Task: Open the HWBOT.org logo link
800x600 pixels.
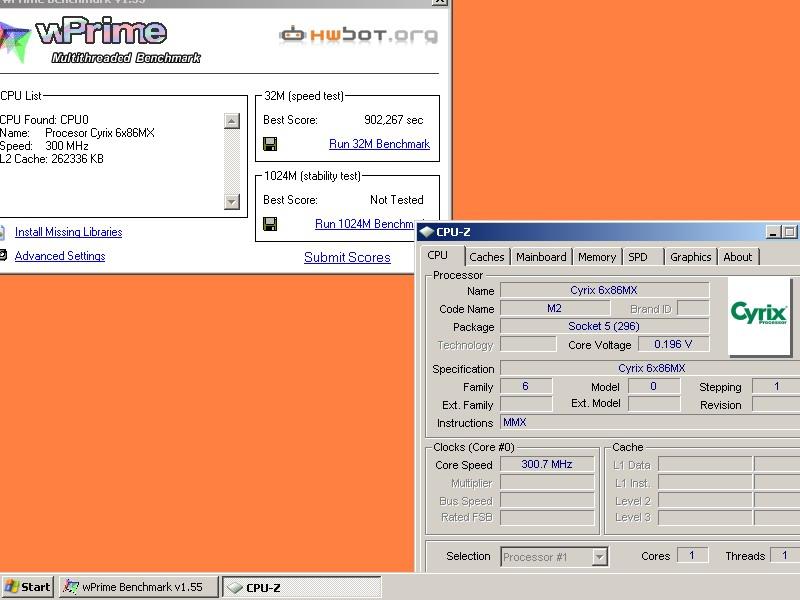Action: coord(359,35)
